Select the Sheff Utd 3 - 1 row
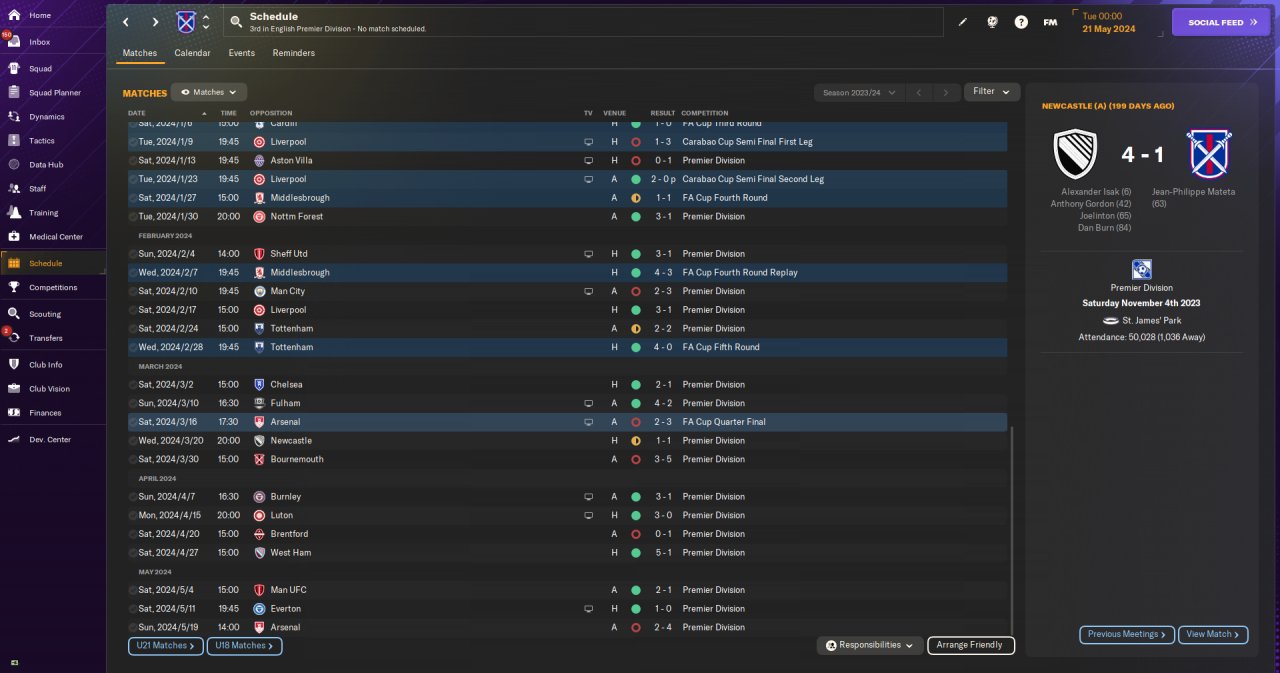Image resolution: width=1280 pixels, height=673 pixels. click(568, 254)
